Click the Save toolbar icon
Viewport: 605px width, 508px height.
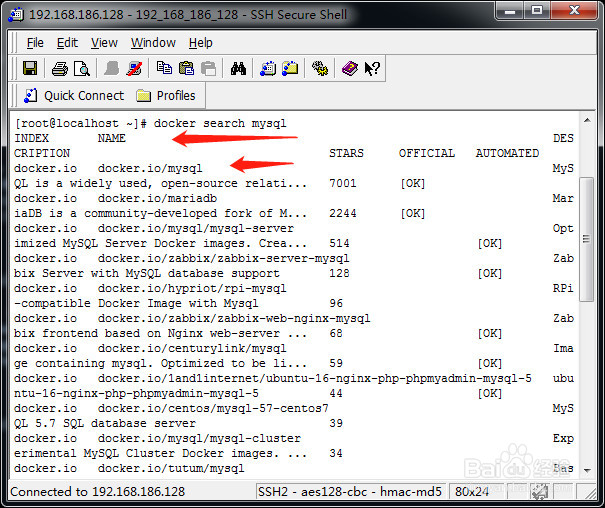coord(30,69)
